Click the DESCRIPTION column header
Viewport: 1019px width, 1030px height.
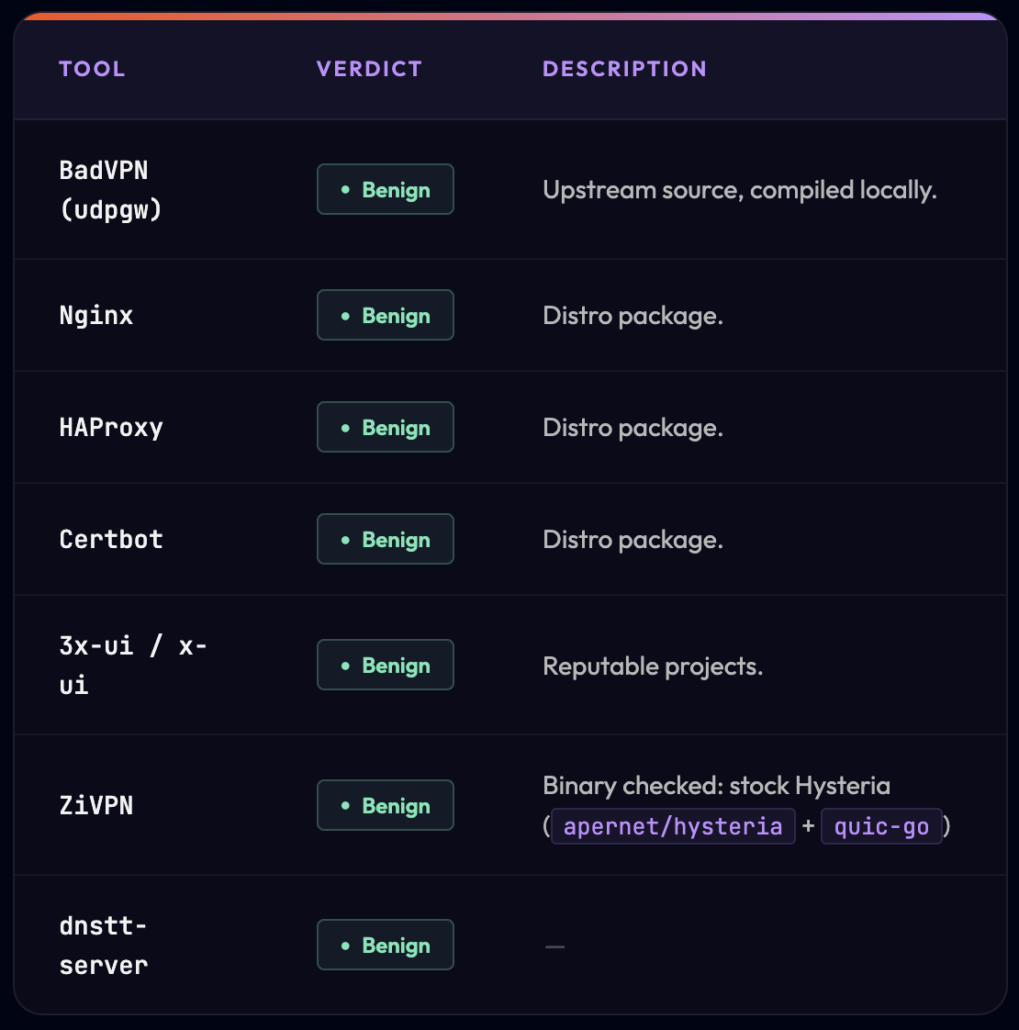tap(625, 69)
